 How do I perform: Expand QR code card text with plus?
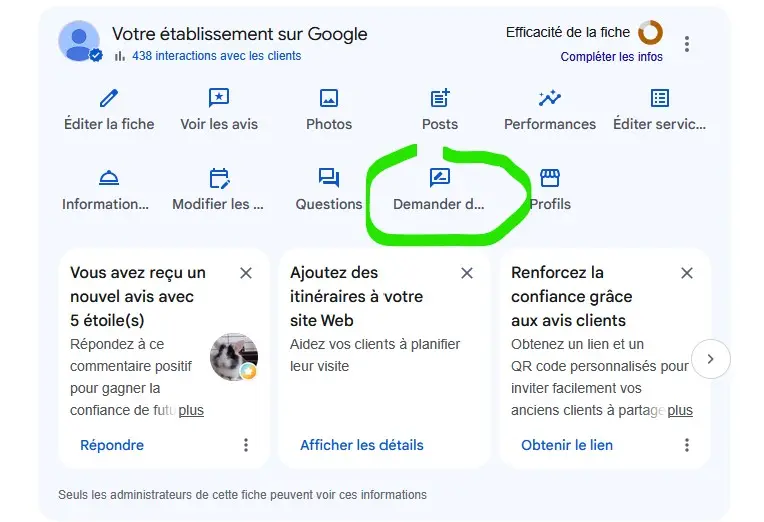680,410
